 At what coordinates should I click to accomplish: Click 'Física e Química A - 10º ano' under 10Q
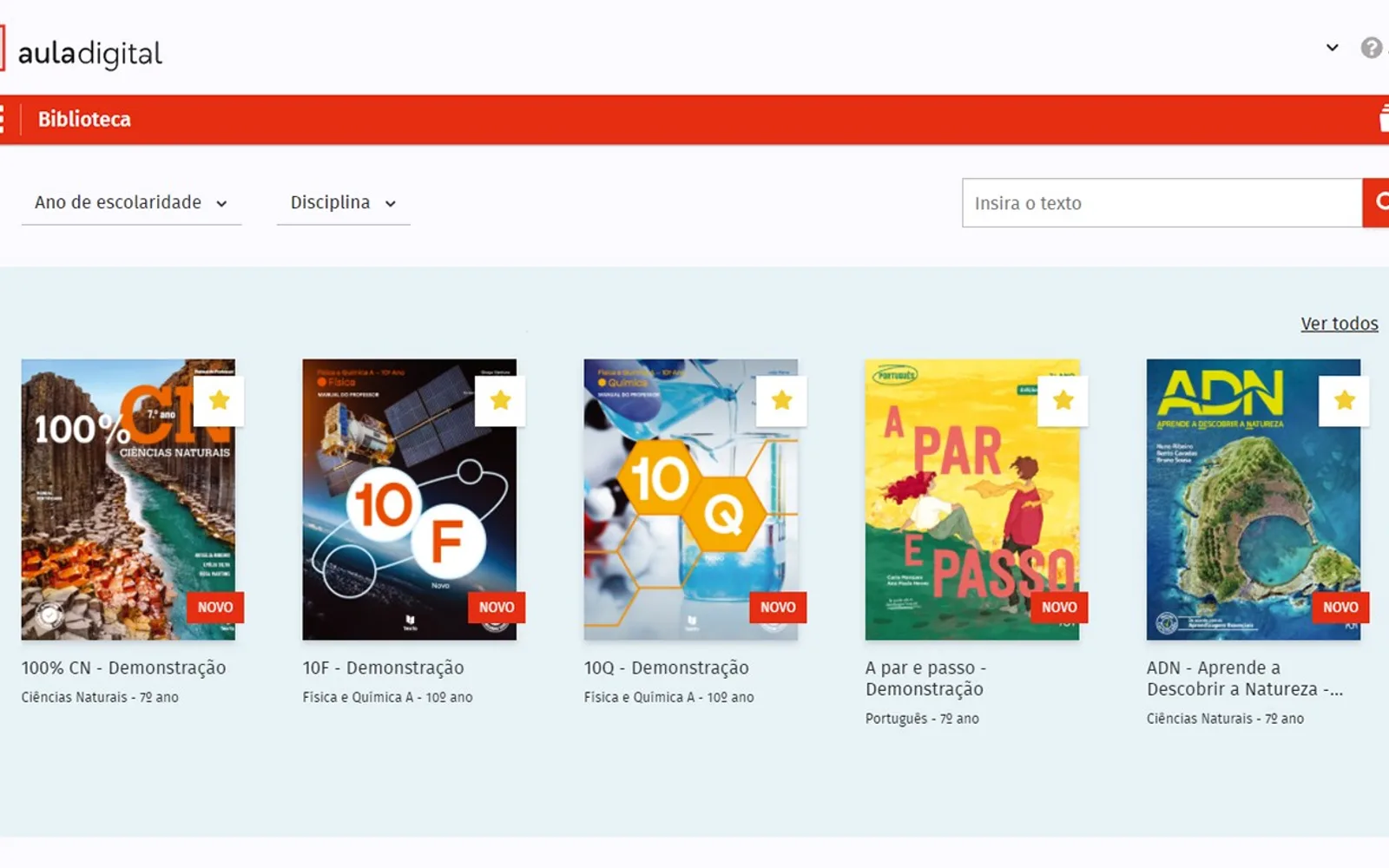point(668,697)
